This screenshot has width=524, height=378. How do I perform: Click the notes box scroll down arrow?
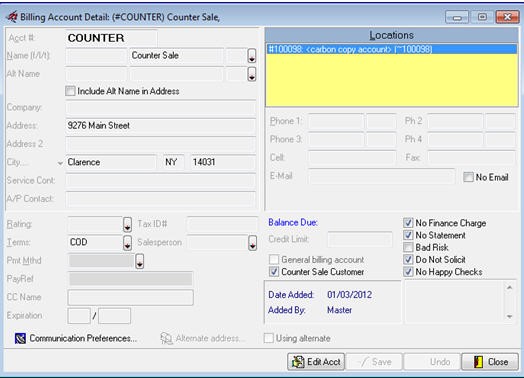[x=509, y=316]
